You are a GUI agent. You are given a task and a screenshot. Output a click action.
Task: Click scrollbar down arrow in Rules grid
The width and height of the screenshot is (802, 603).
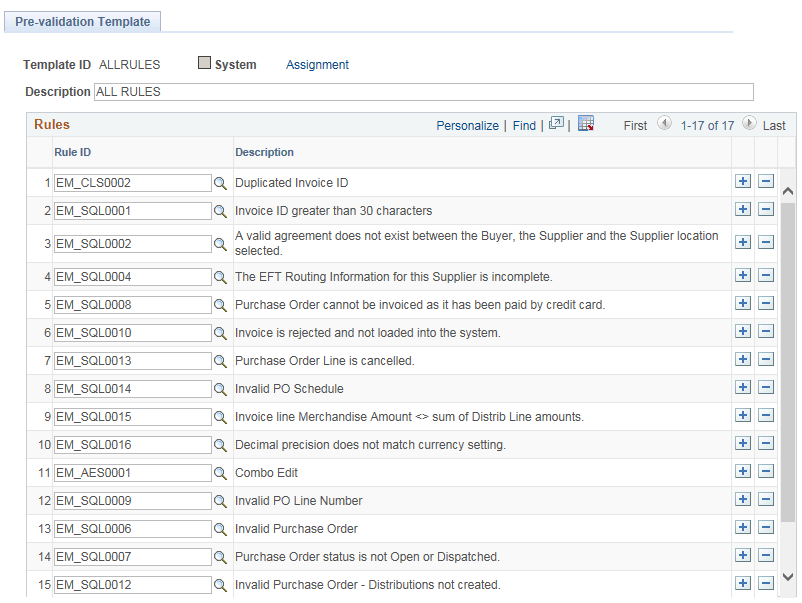pos(788,577)
